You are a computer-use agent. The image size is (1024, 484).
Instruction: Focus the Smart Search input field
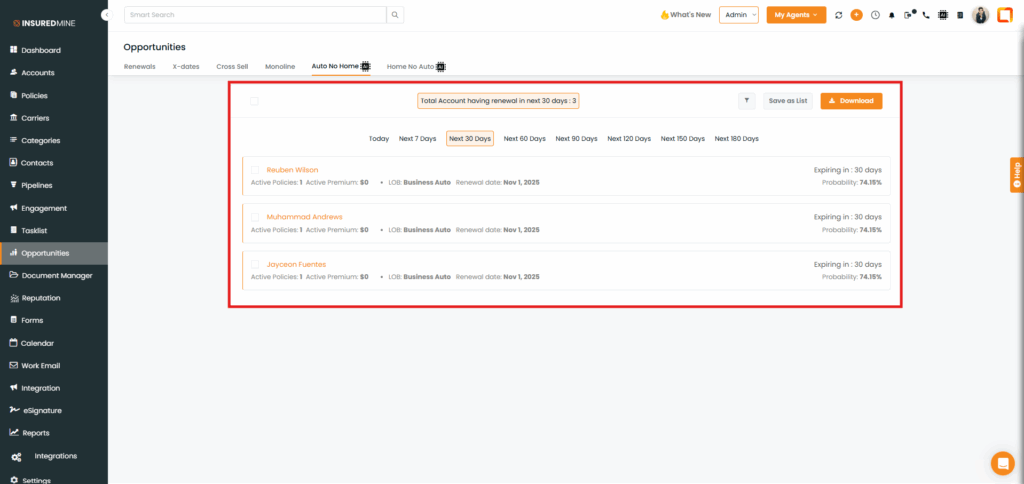pos(255,15)
